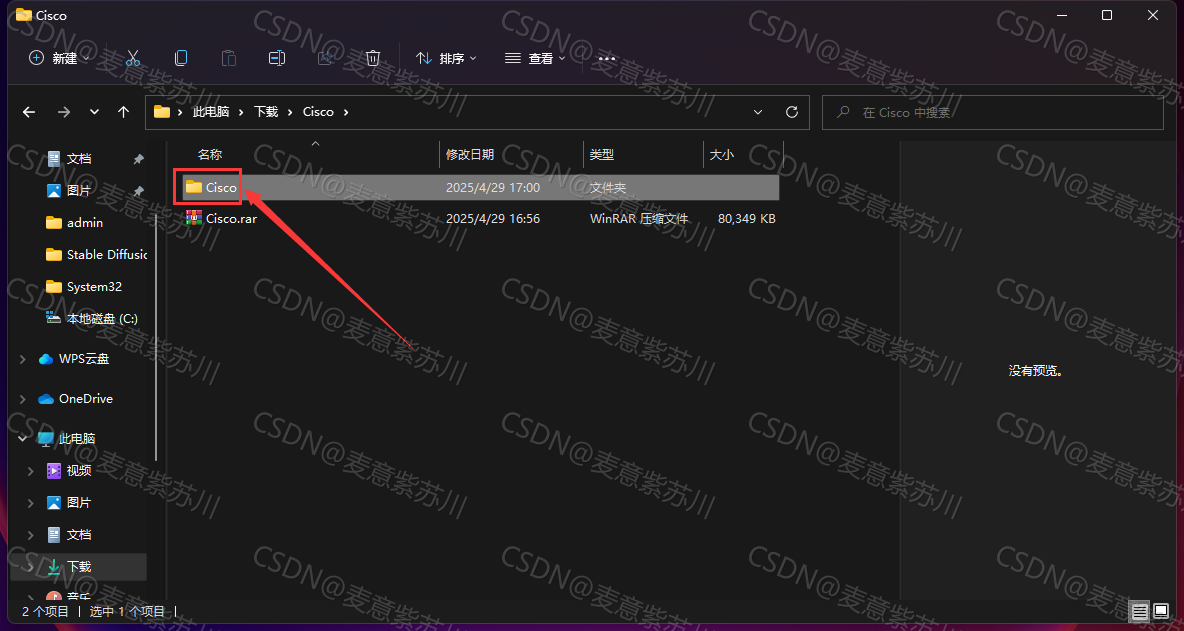Click the 在 Cisco 中搜索 search box
1184x631 pixels.
(x=992, y=112)
